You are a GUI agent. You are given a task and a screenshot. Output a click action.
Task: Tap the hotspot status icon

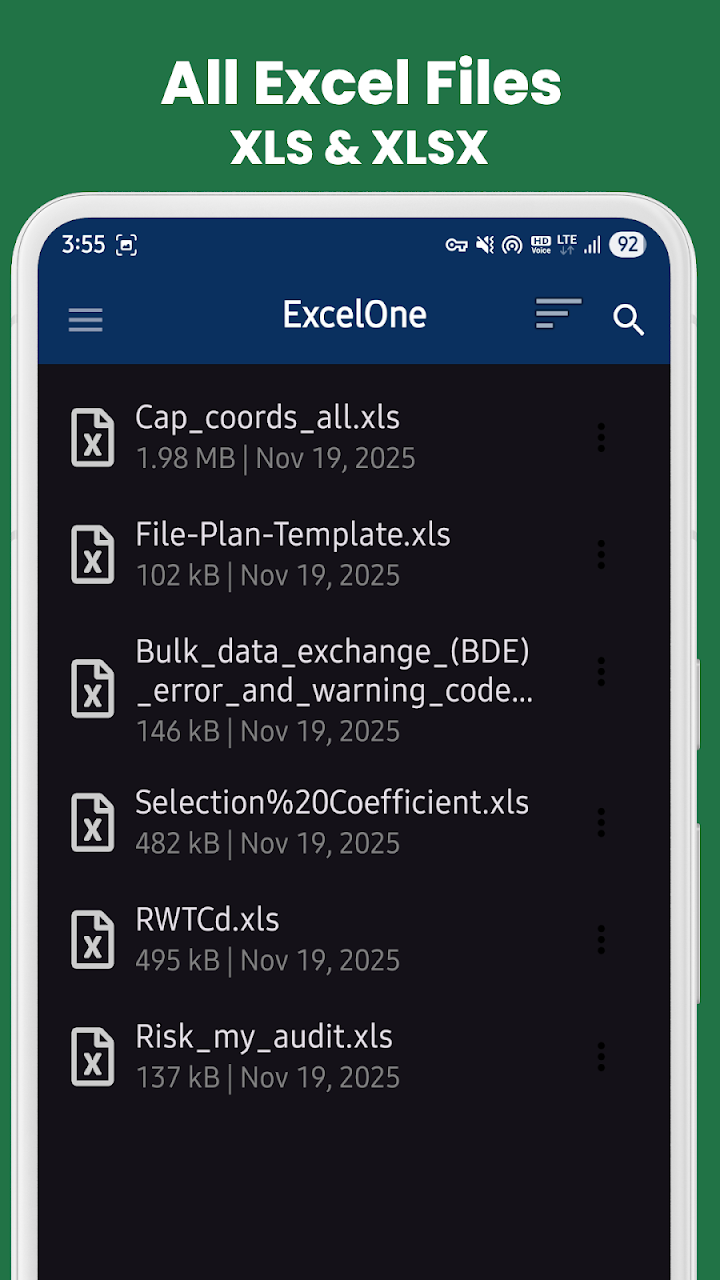point(512,245)
